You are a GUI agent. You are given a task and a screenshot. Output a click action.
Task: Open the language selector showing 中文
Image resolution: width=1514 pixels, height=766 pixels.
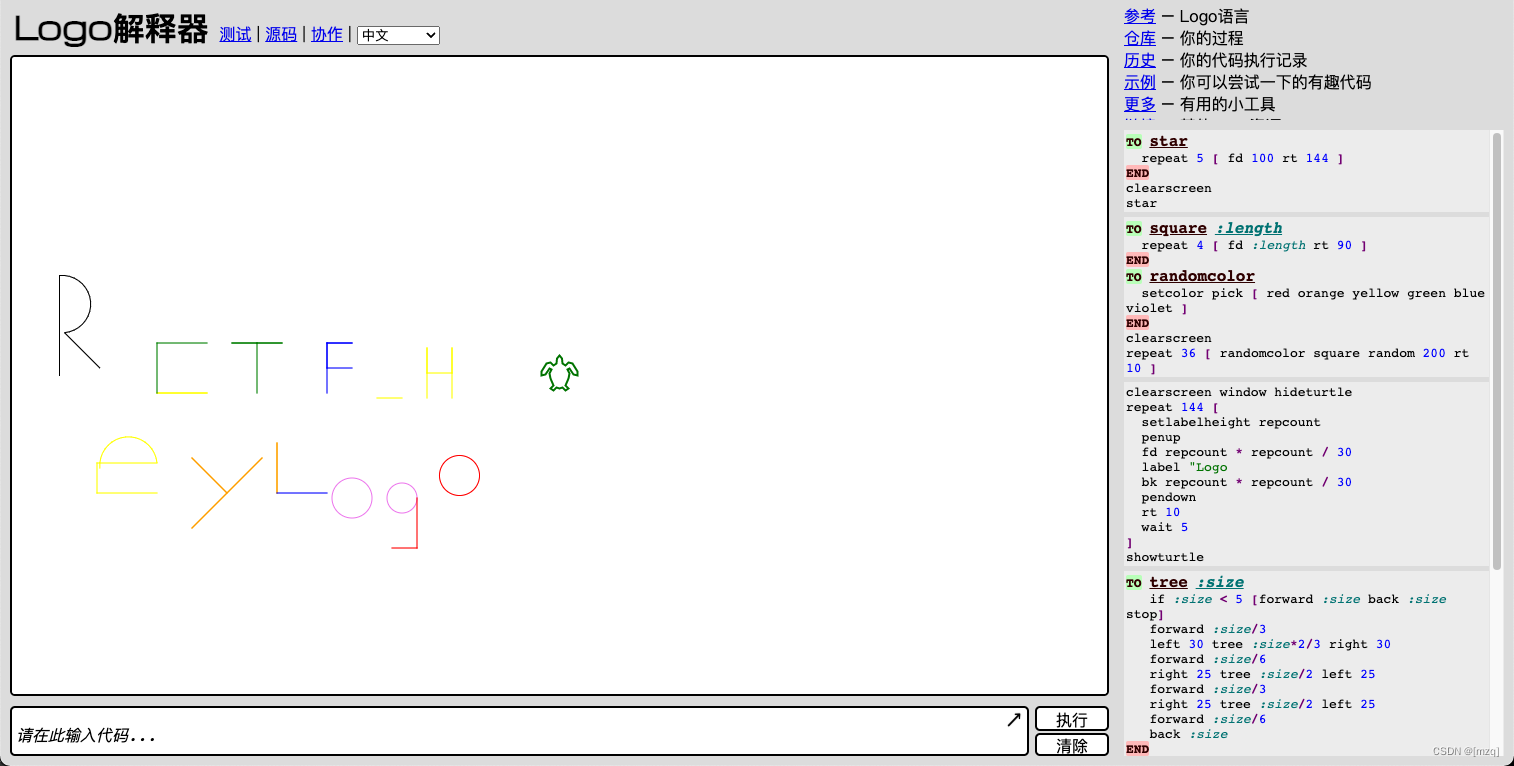pos(398,34)
